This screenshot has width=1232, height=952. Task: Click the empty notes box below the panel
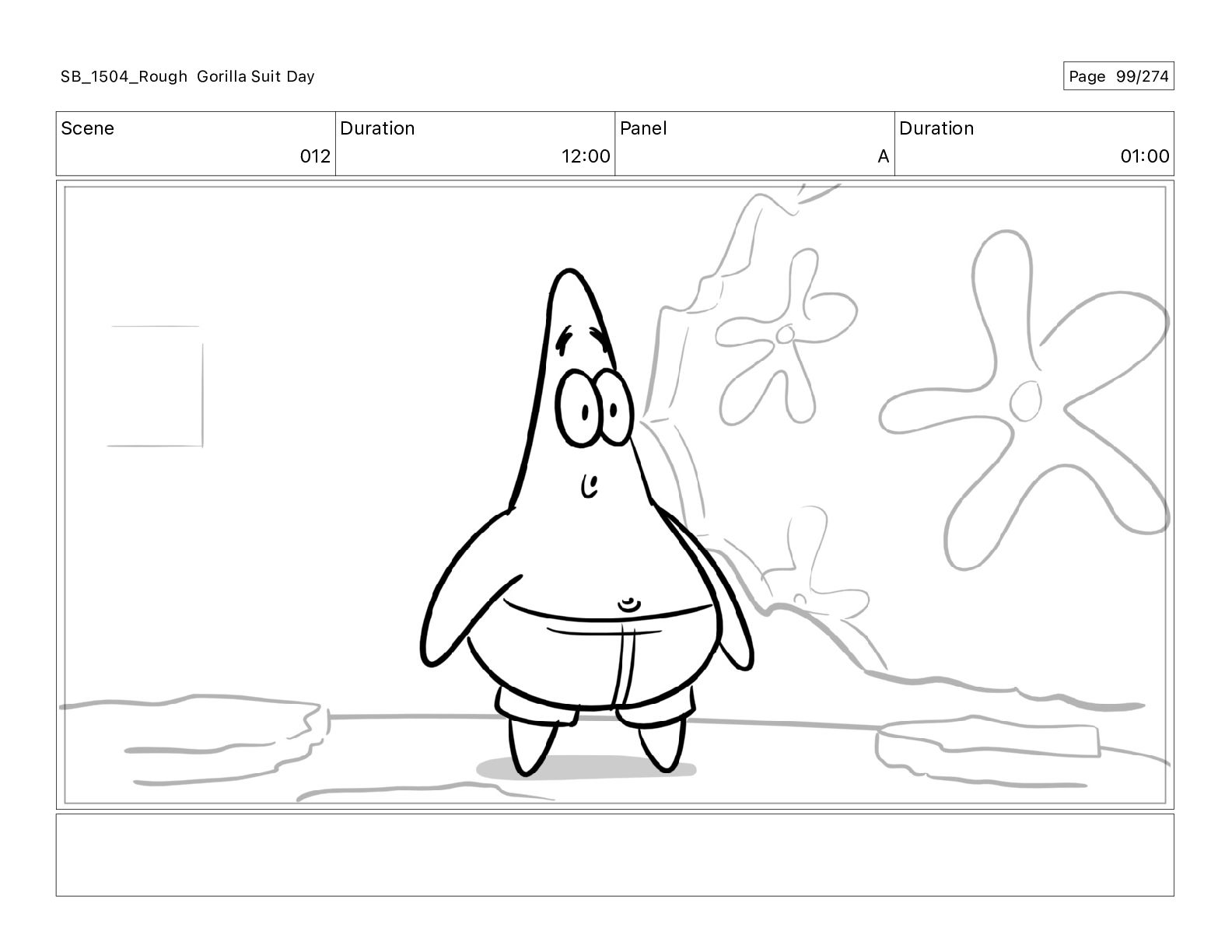click(x=614, y=855)
